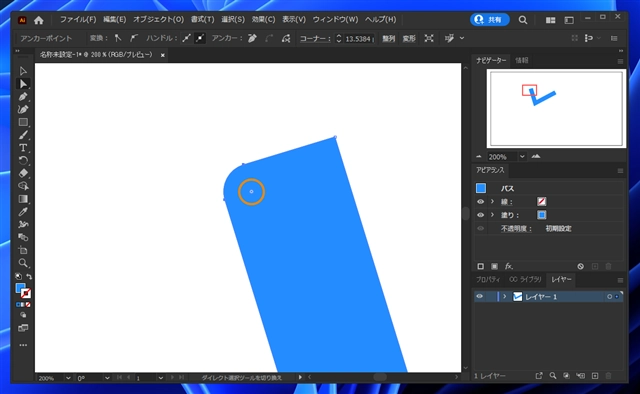Click the Arrange Documents icon
This screenshot has width=640, height=394.
(x=551, y=20)
